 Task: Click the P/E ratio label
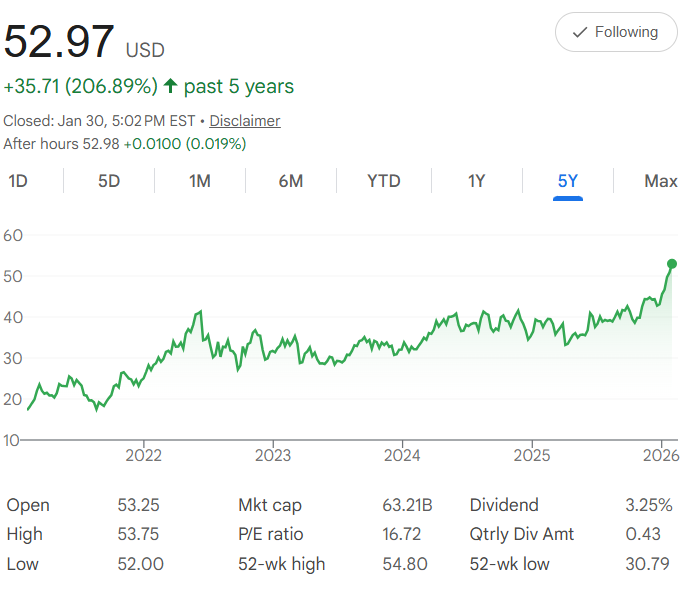coord(270,534)
